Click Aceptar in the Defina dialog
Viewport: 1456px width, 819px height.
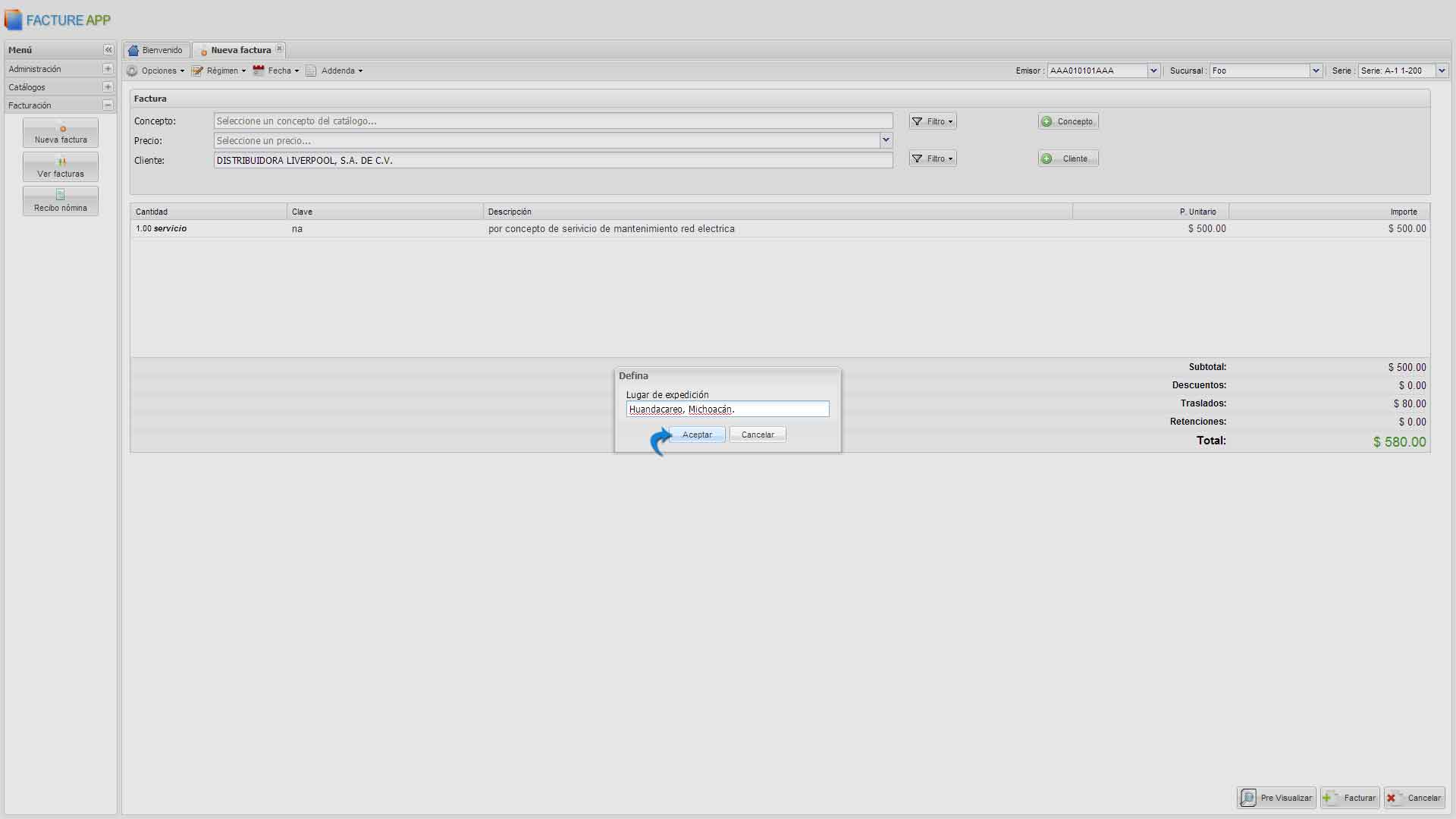tap(697, 435)
